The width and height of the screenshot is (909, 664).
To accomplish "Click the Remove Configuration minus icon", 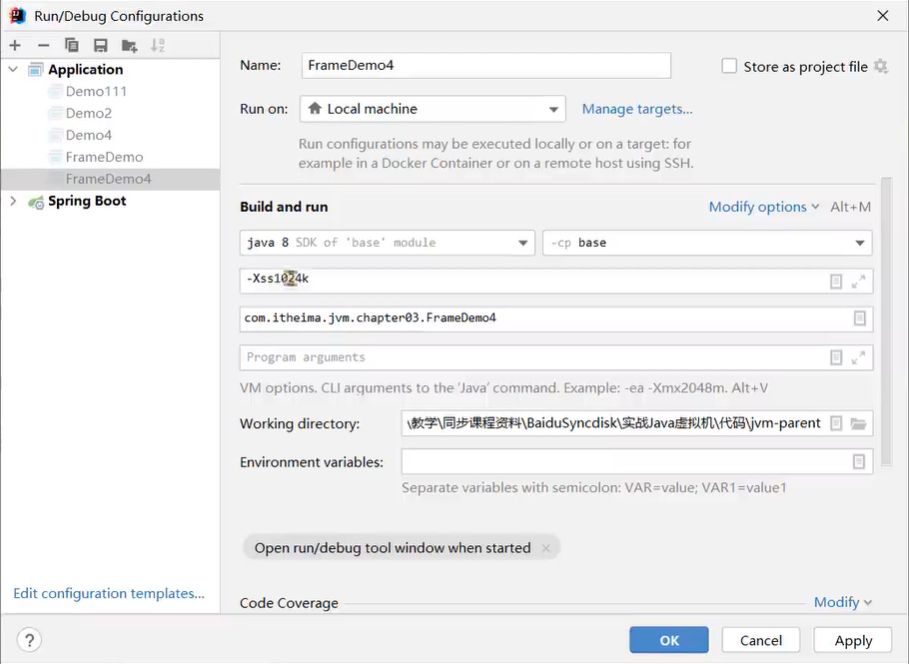I will (x=43, y=45).
